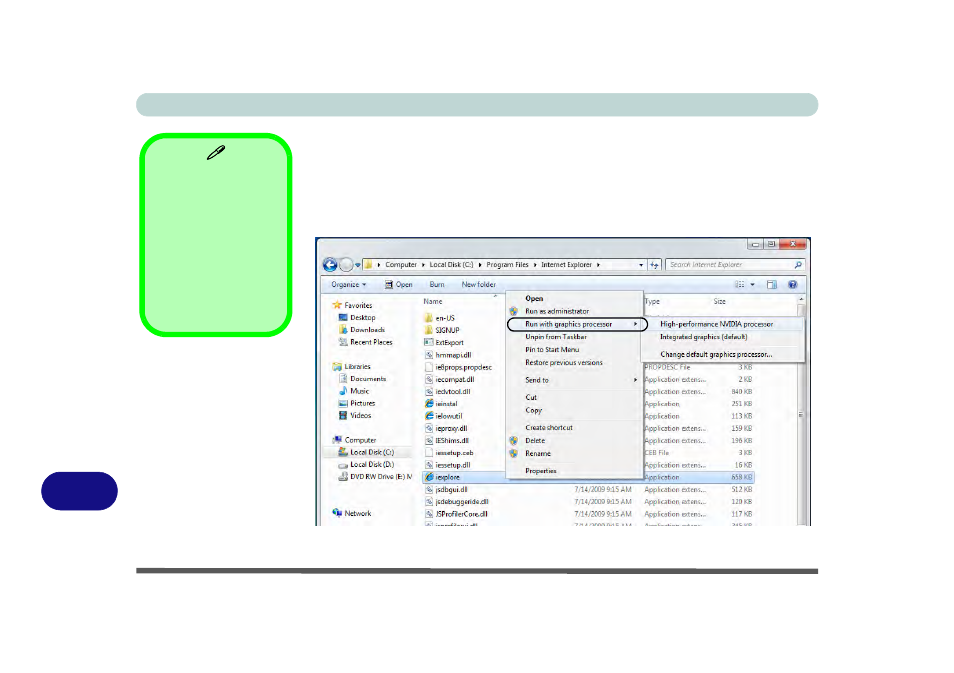Select Downloads under Favorites
The image size is (954, 673).
(361, 330)
